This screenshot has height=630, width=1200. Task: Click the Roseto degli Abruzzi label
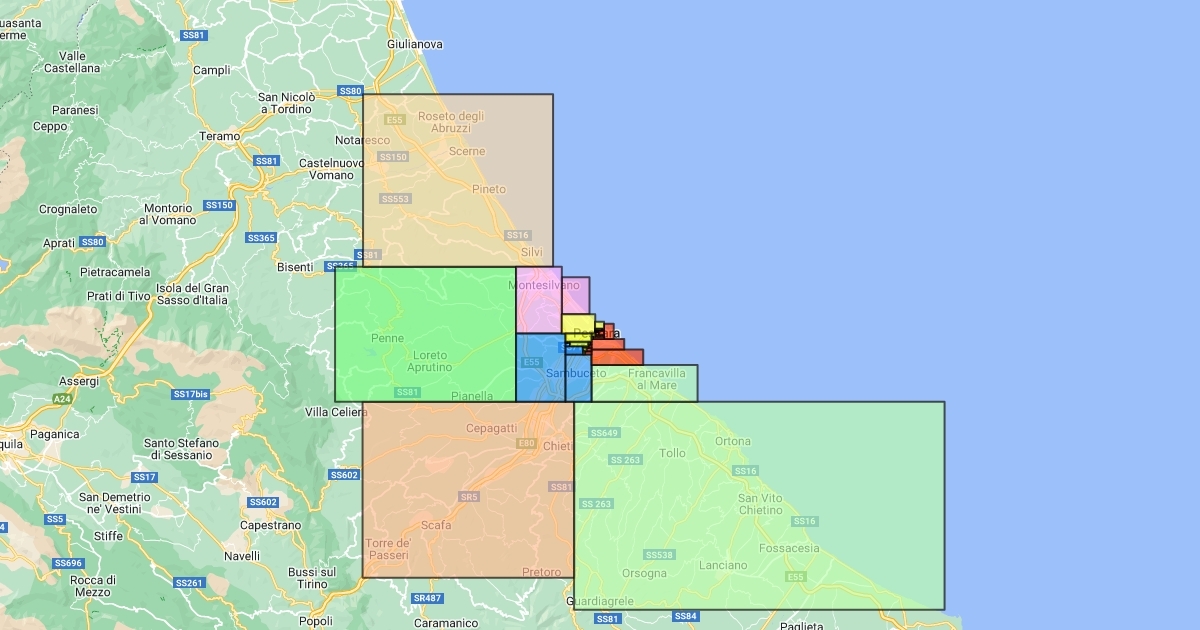coord(451,122)
